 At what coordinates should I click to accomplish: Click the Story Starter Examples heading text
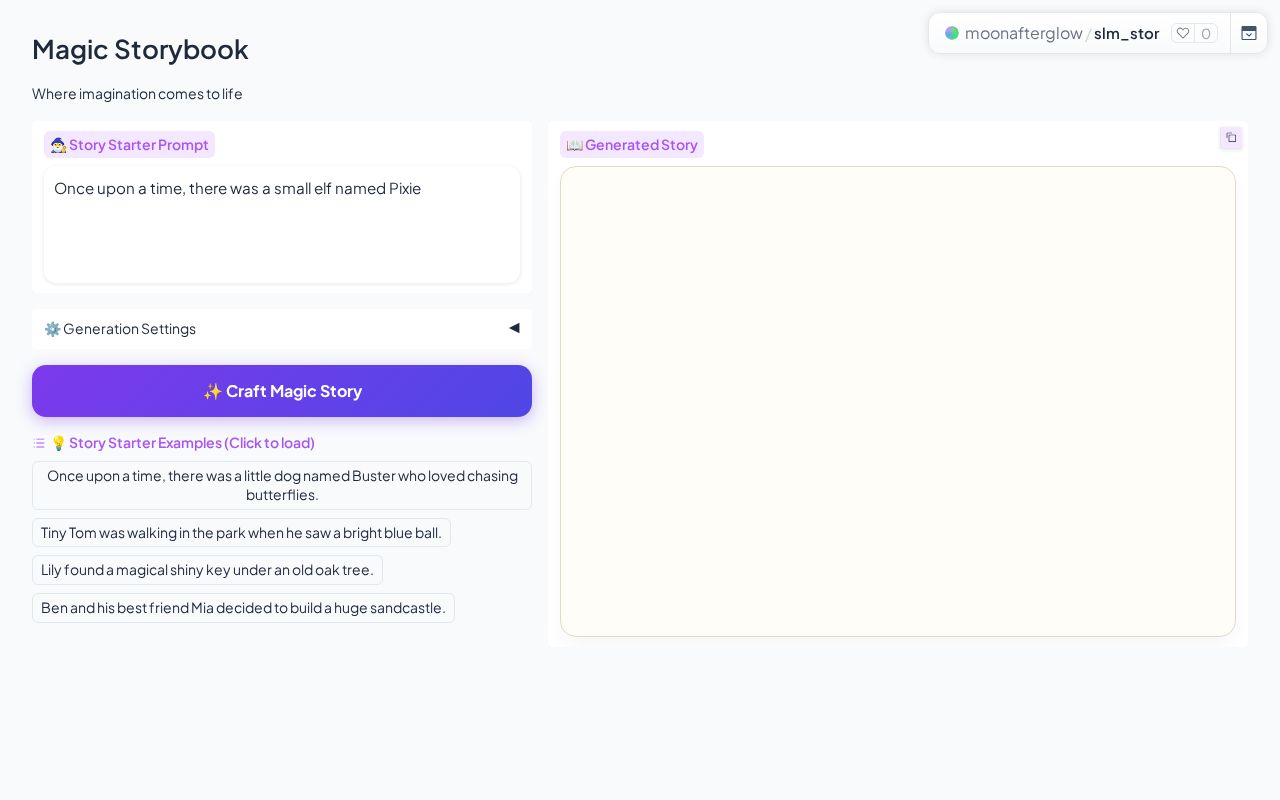(x=182, y=443)
